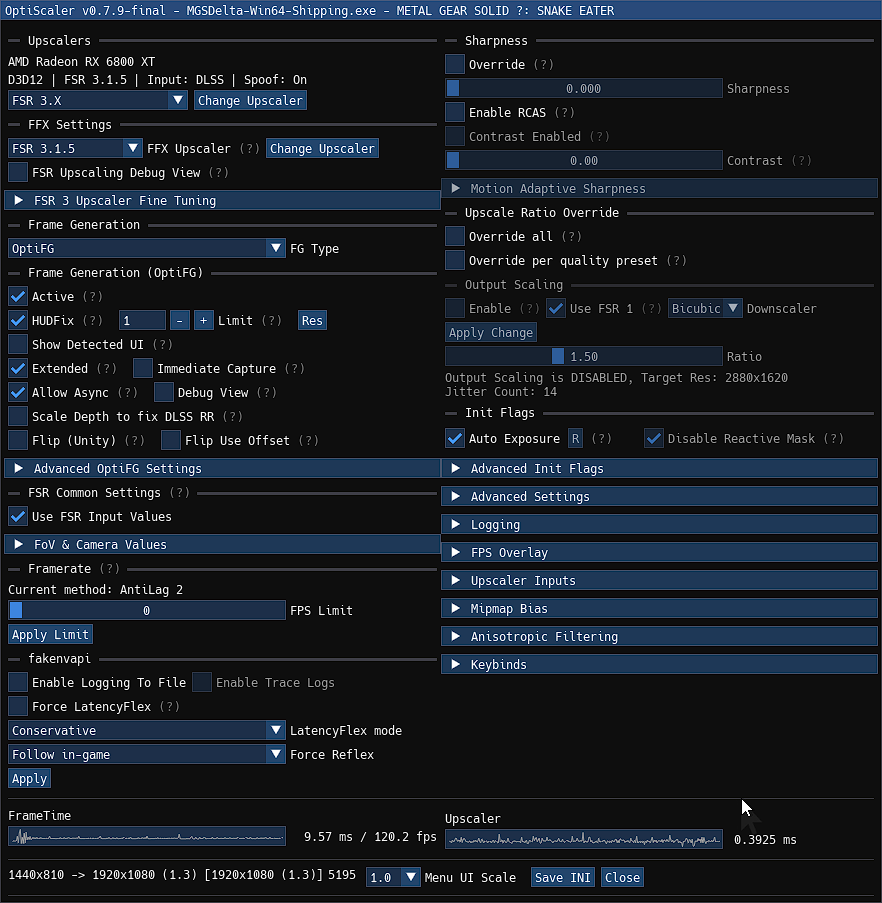Open the Follow in-game Force Reflex dropdown
Image resolution: width=882 pixels, height=903 pixels.
coord(146,754)
